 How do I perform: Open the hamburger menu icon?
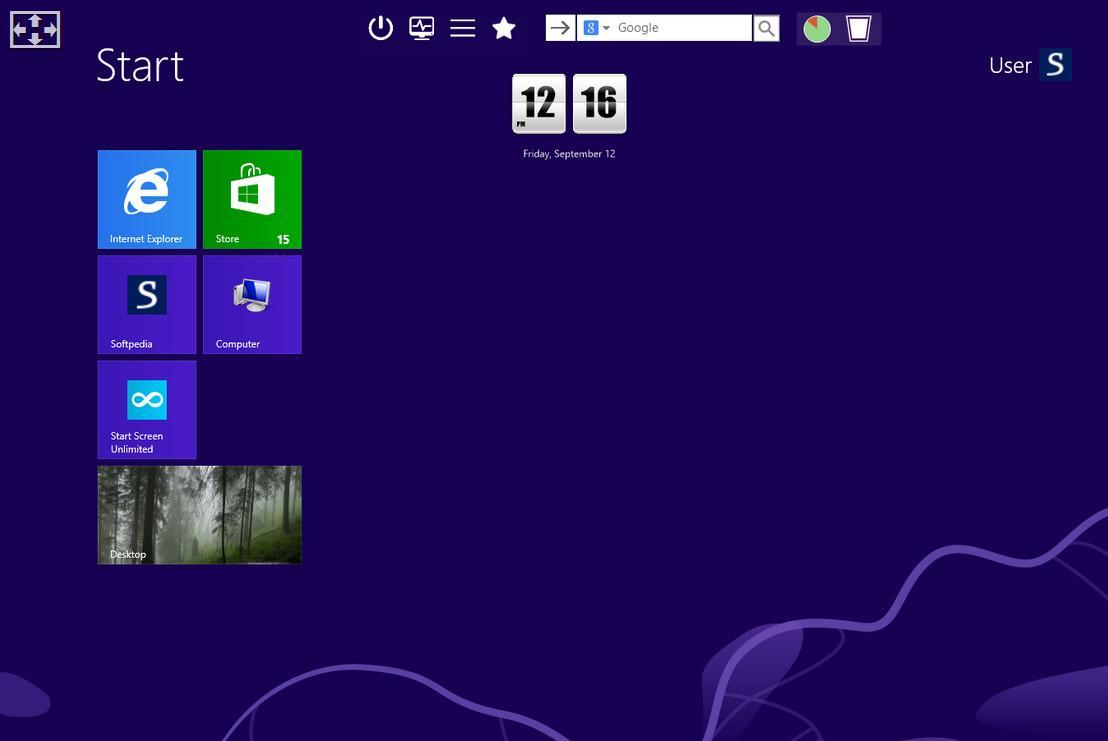pos(463,28)
